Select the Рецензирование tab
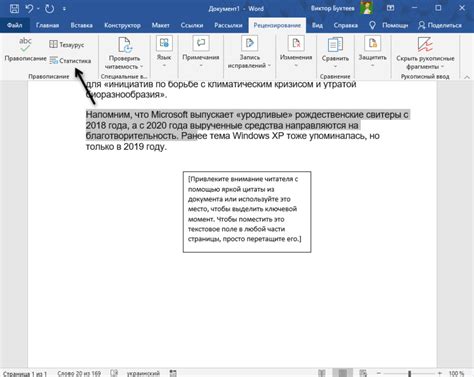 tap(277, 25)
